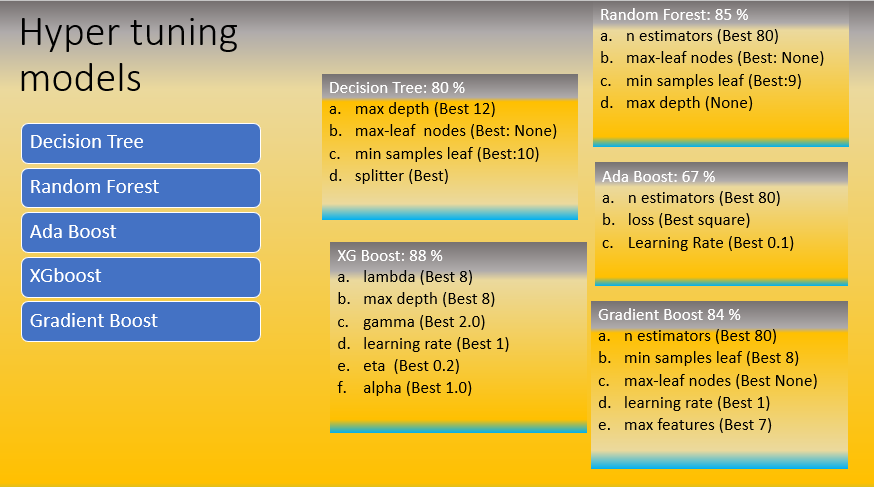
Task: Click 'eta (Best 0.2)' line
Action: pyautogui.click(x=411, y=366)
